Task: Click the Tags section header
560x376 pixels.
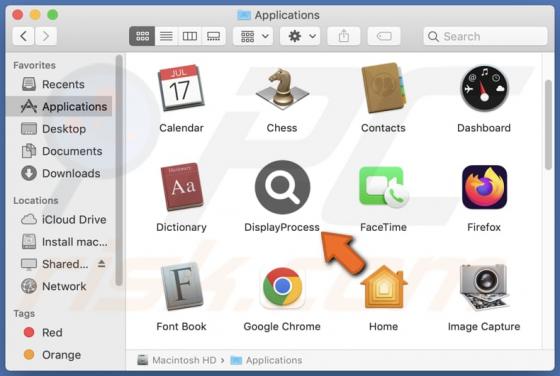Action: (24, 313)
